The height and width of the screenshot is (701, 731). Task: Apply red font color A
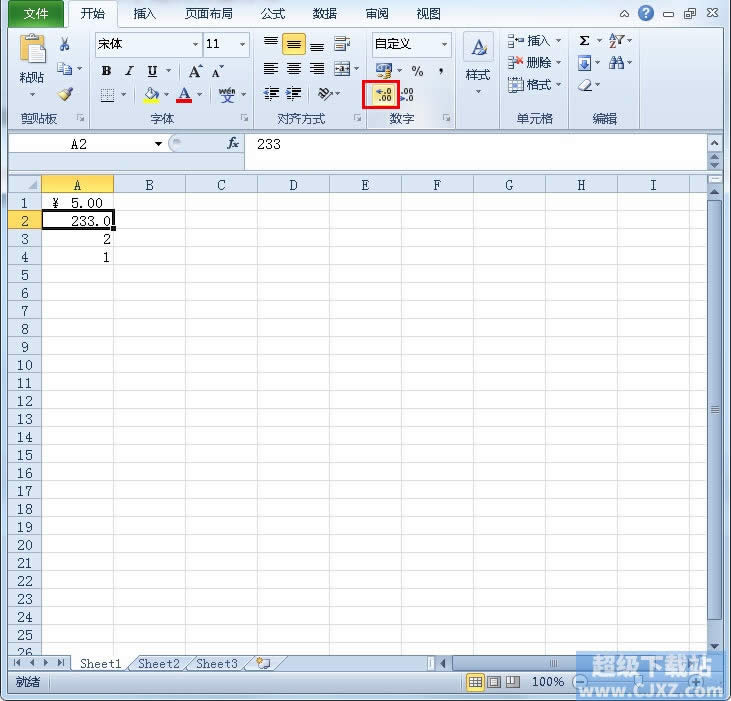click(184, 95)
